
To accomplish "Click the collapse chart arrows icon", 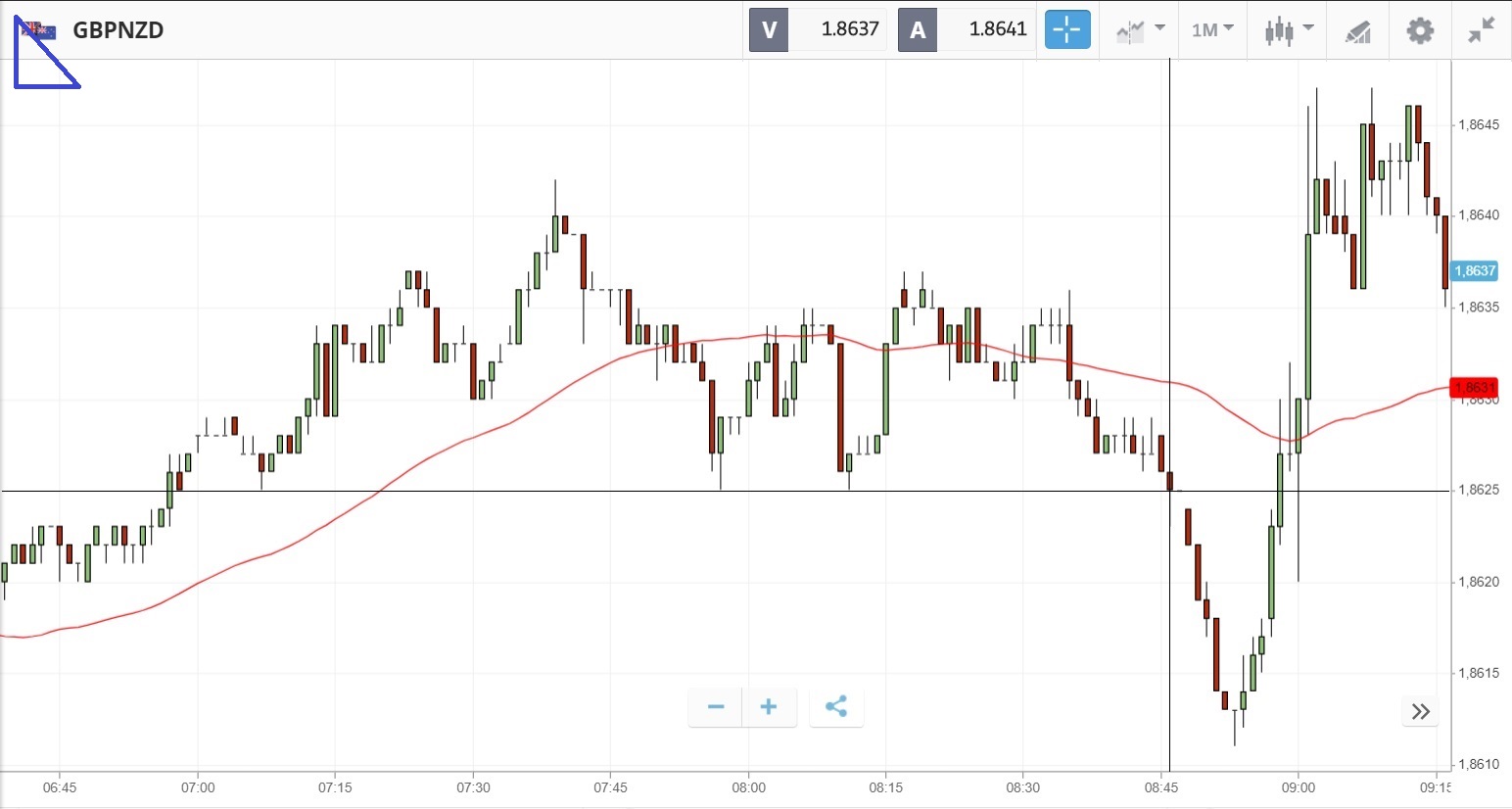I will [x=1481, y=30].
